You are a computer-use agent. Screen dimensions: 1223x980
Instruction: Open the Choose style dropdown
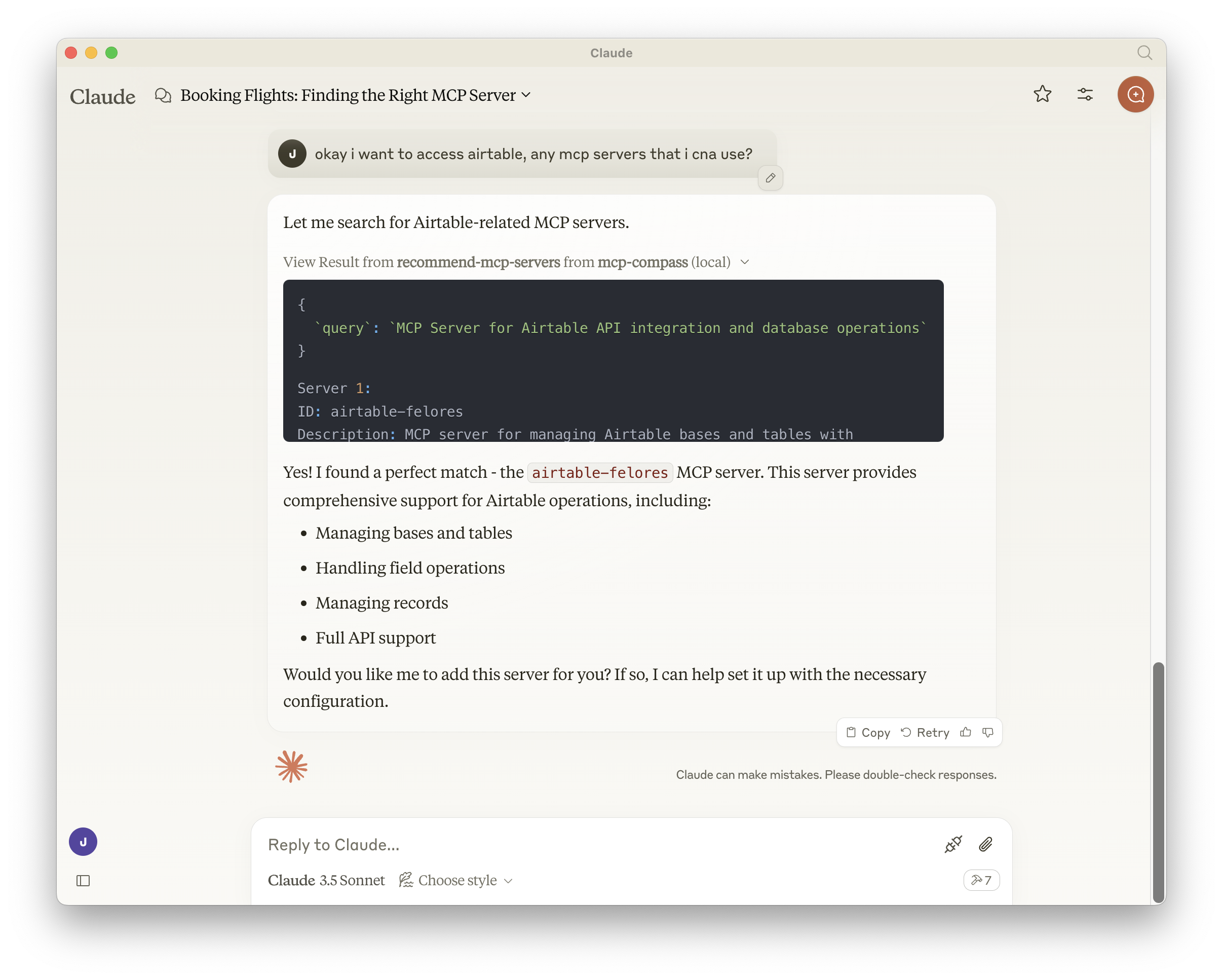456,880
